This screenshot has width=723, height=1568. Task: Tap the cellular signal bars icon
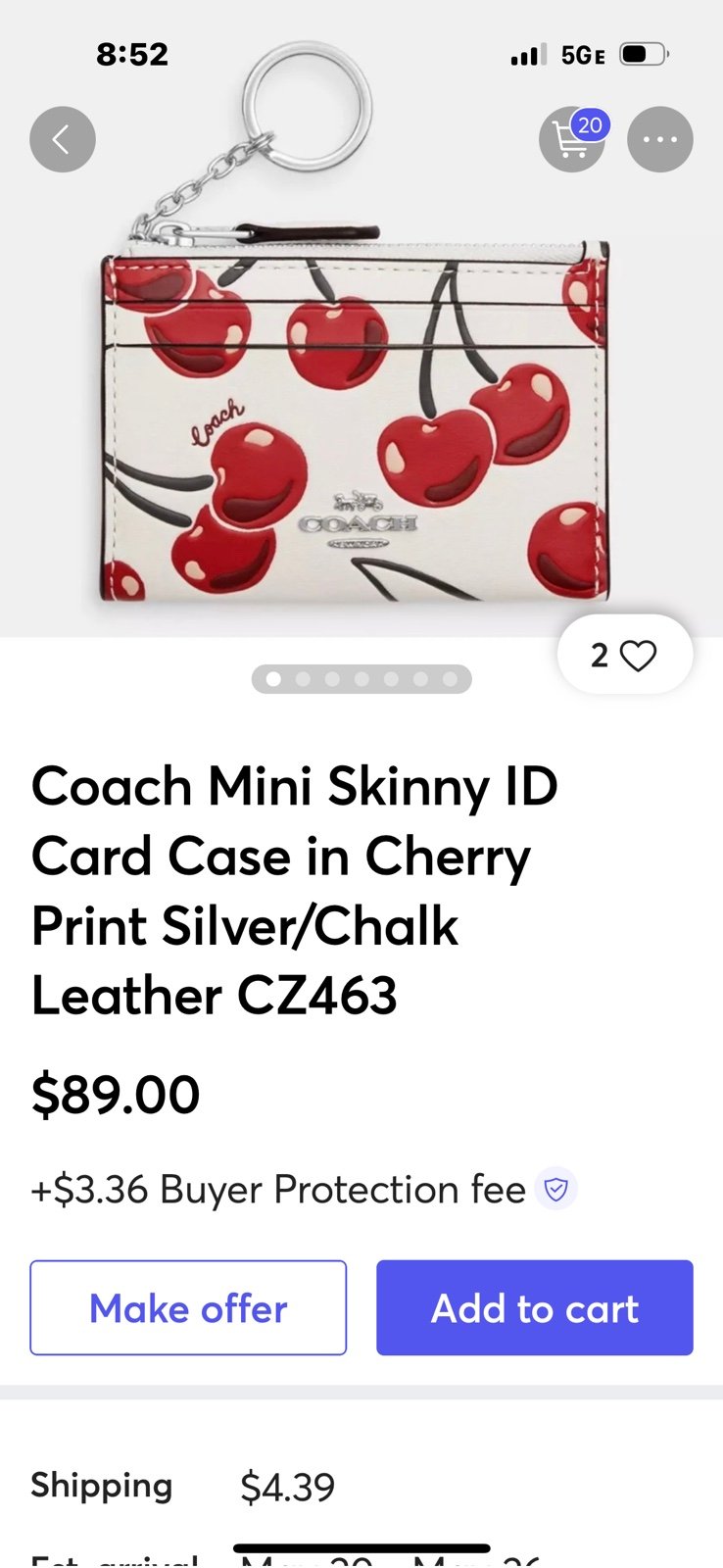529,54
